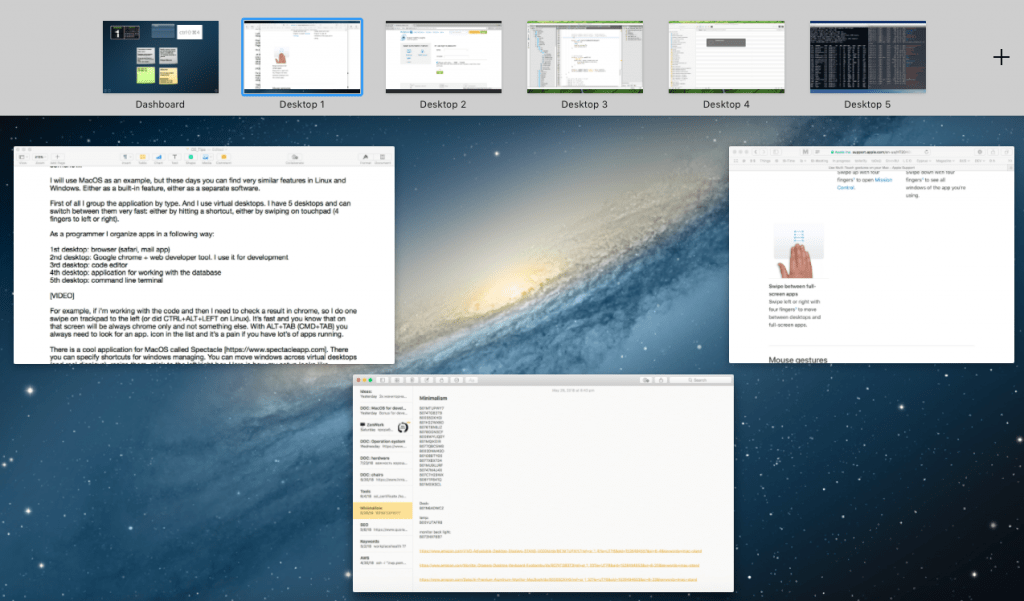Create a new note with compose icon
The height and width of the screenshot is (601, 1024).
tap(427, 380)
